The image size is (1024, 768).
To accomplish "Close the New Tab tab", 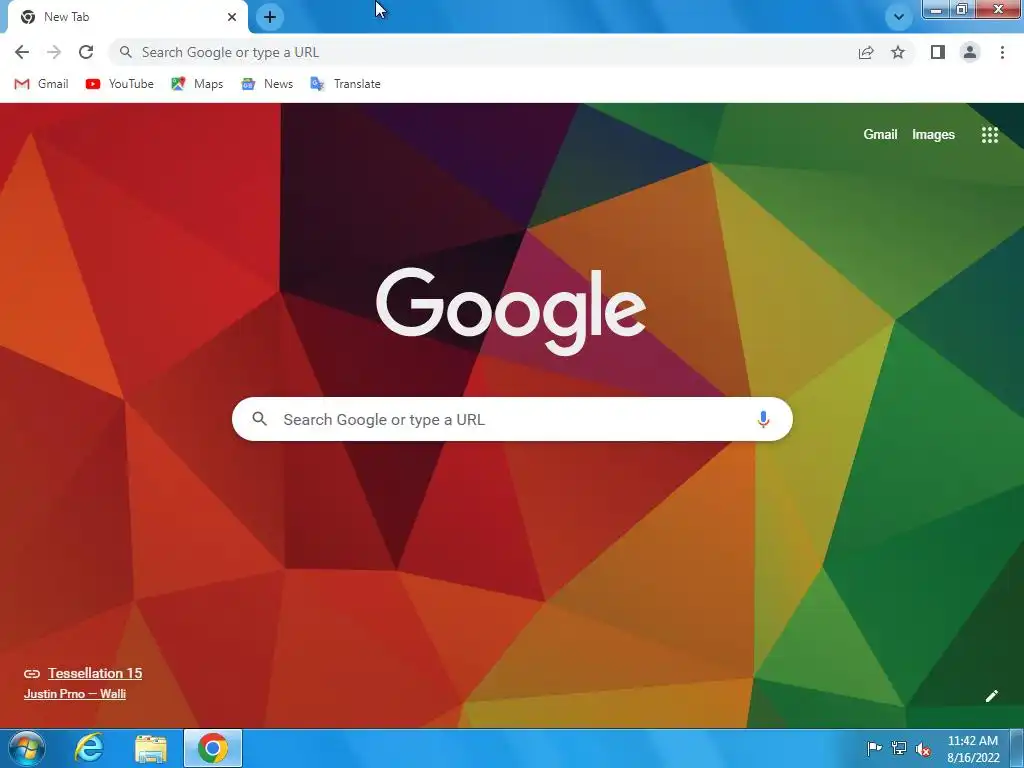I will click(232, 17).
